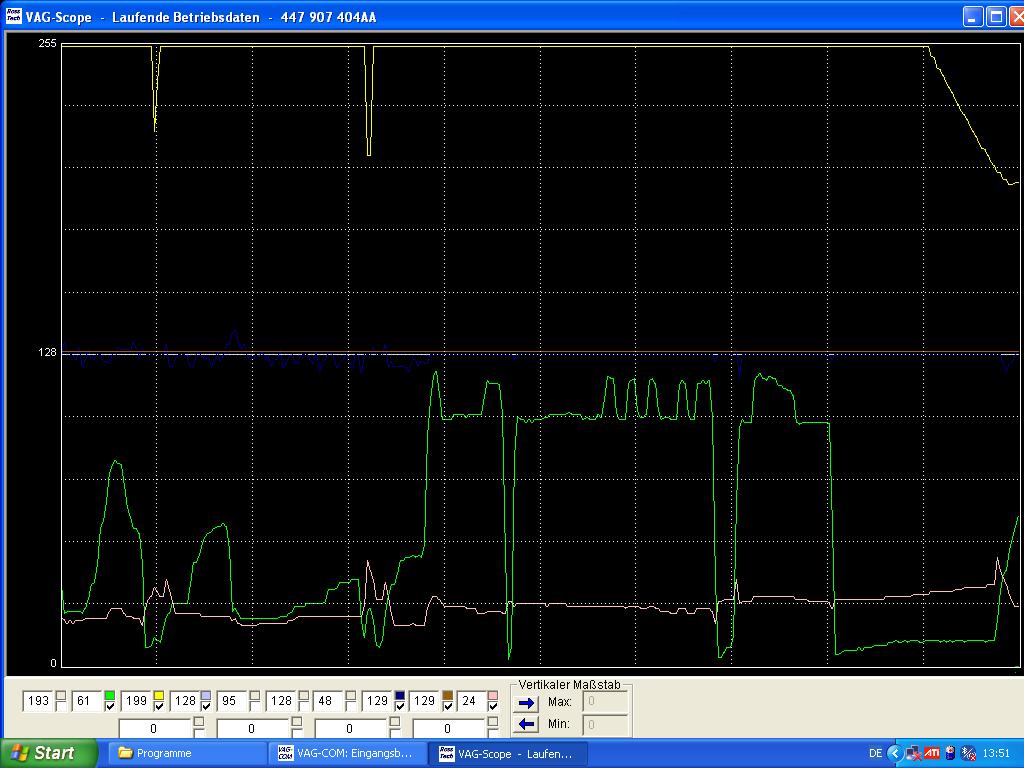Click the dark blue color swatch
Viewport: 1024px width, 768px height.
coord(400,696)
